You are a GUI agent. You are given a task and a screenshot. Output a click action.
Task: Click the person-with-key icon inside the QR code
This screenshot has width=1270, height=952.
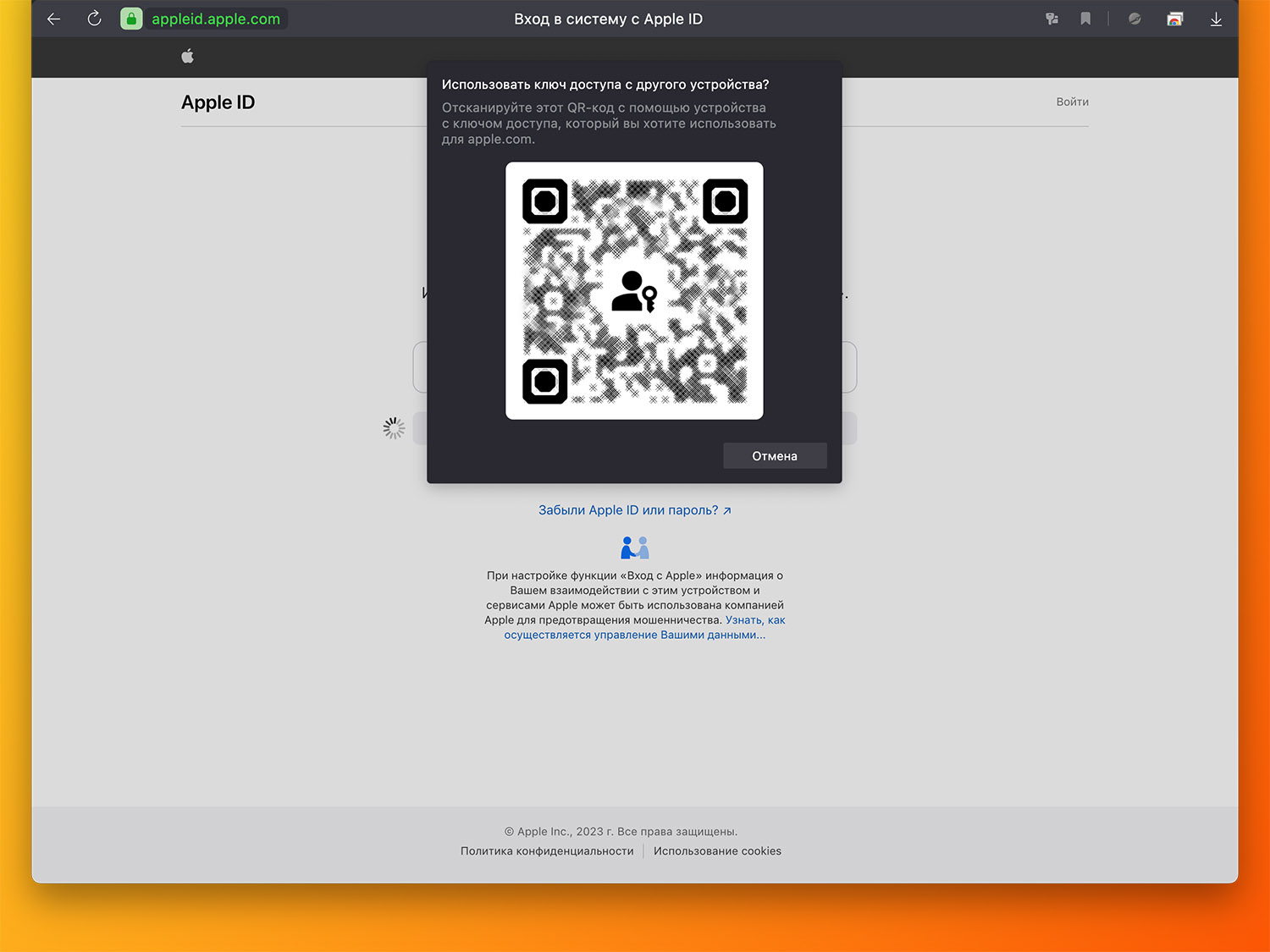[x=634, y=291]
